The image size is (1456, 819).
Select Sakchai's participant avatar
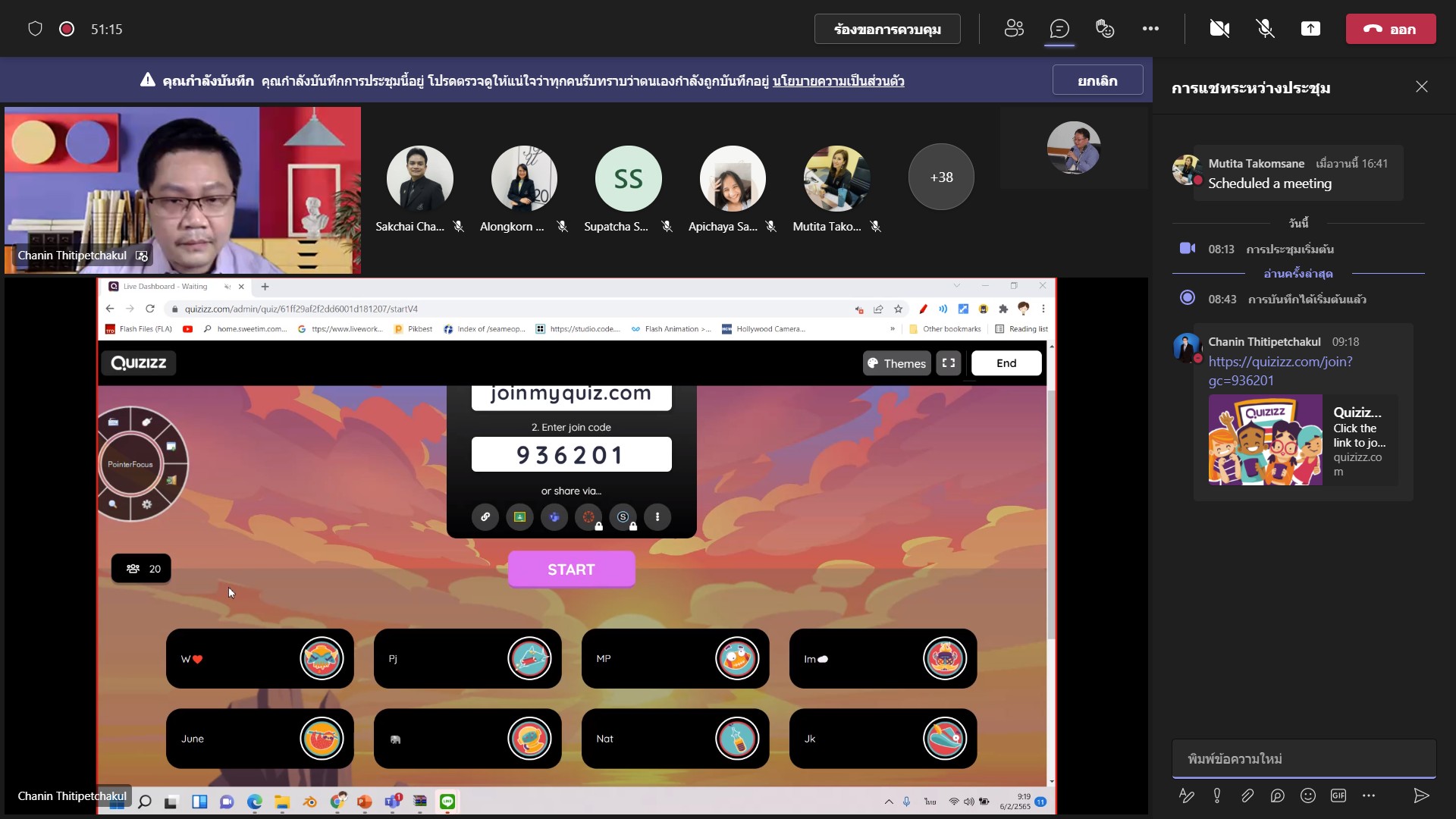click(419, 178)
